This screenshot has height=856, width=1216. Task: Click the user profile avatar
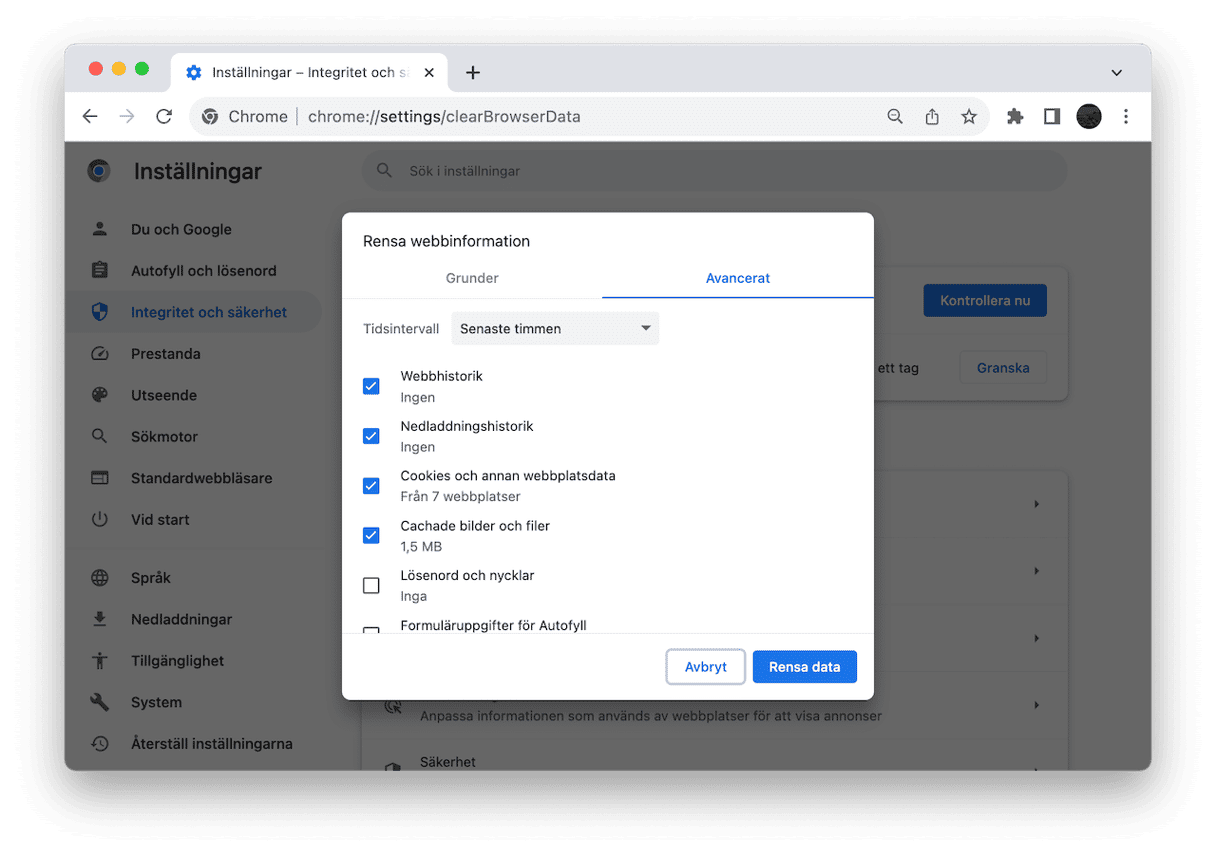(1088, 117)
